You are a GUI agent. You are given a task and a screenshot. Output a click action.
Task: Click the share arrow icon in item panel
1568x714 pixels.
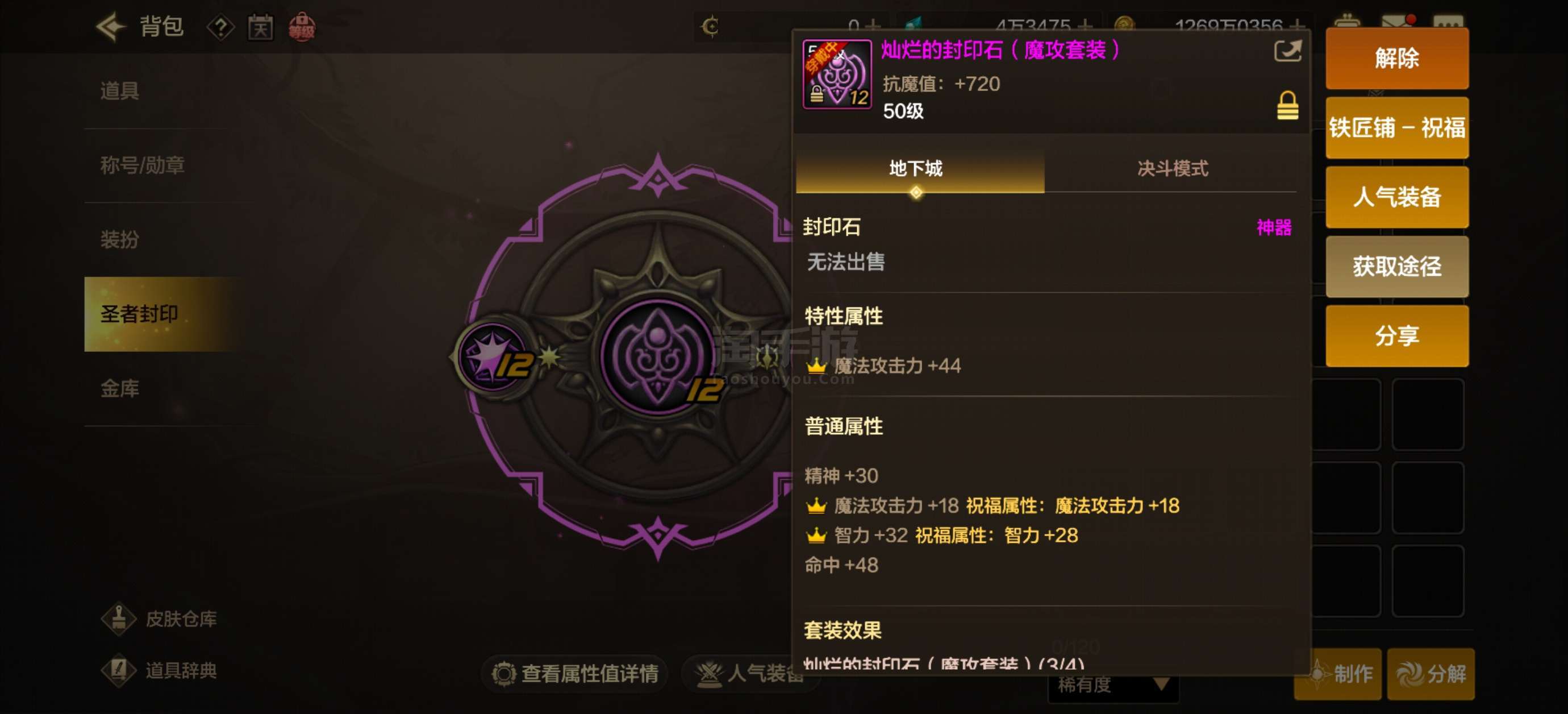[x=1288, y=51]
